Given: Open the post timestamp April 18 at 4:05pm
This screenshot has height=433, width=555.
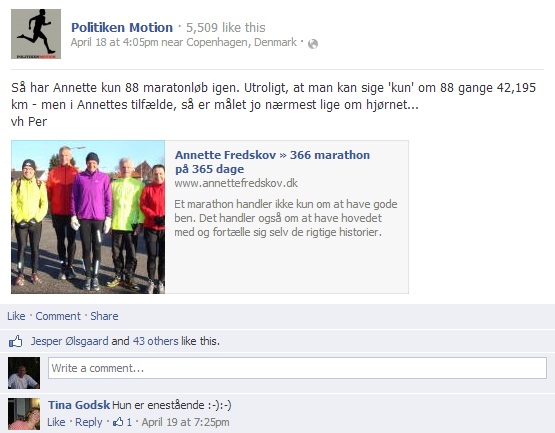Looking at the screenshot, I should pos(114,42).
